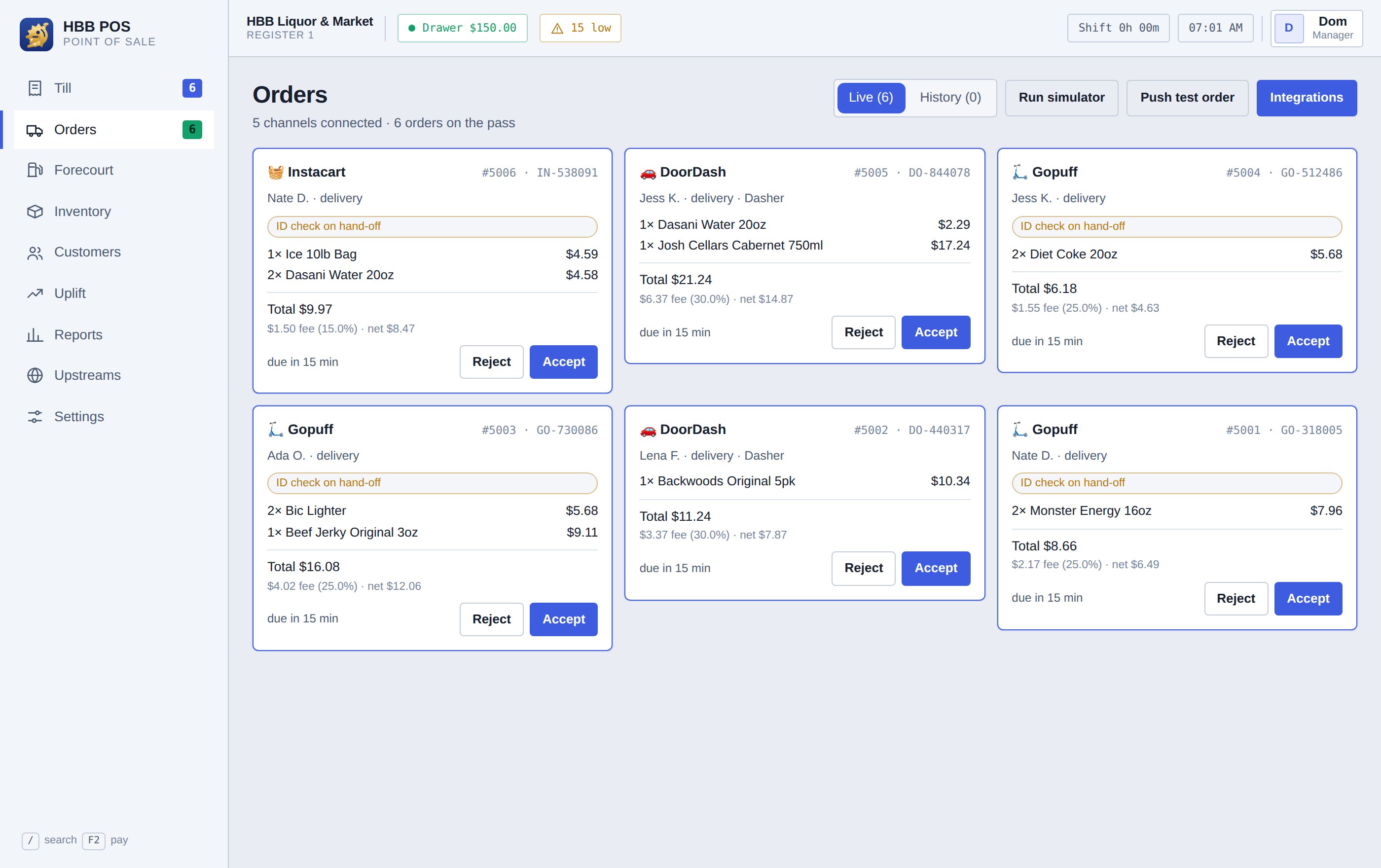The height and width of the screenshot is (868, 1381).
Task: Open the Forecourt menu item
Action: [x=113, y=170]
